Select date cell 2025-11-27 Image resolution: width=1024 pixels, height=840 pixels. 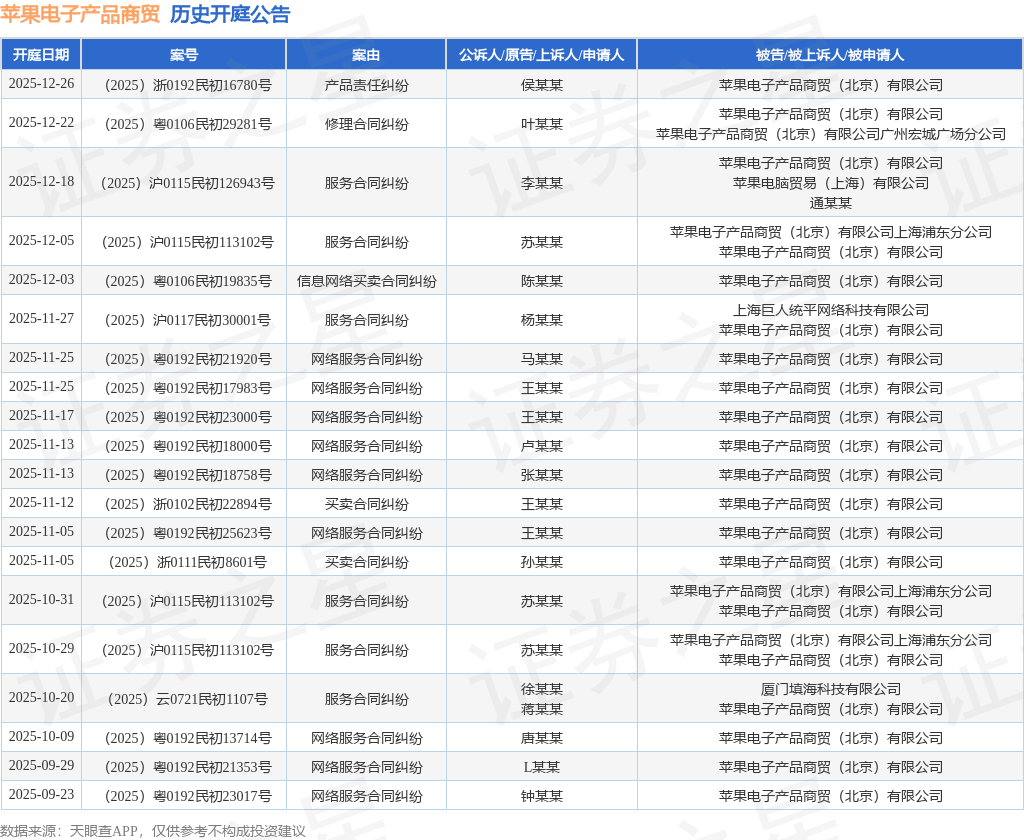click(x=41, y=319)
